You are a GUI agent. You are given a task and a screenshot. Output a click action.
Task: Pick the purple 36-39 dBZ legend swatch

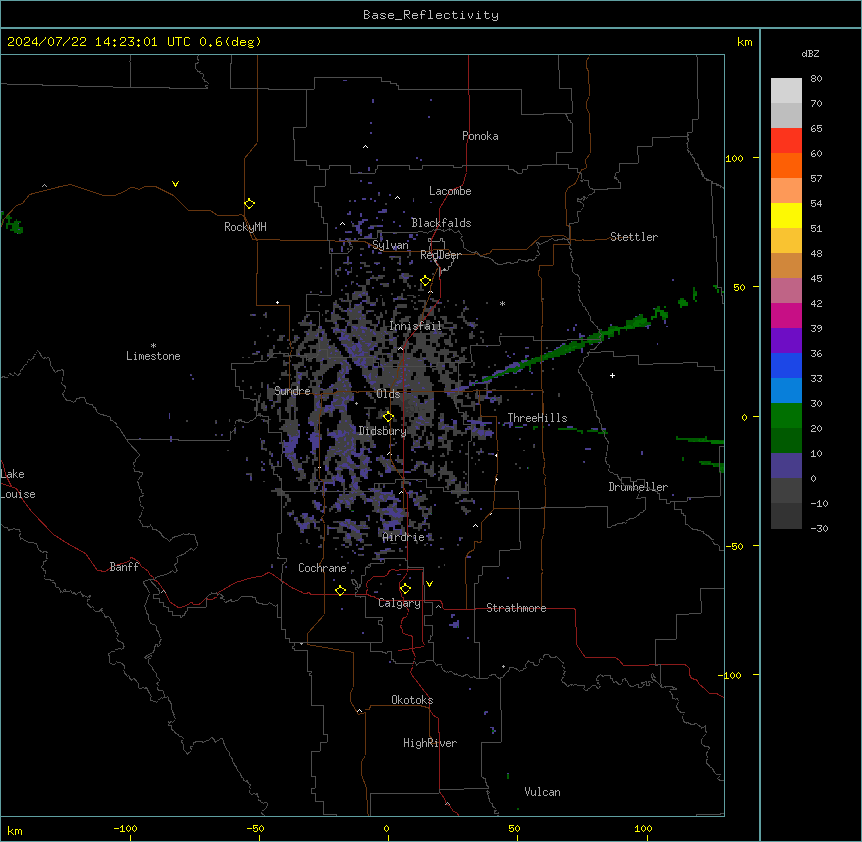point(786,340)
